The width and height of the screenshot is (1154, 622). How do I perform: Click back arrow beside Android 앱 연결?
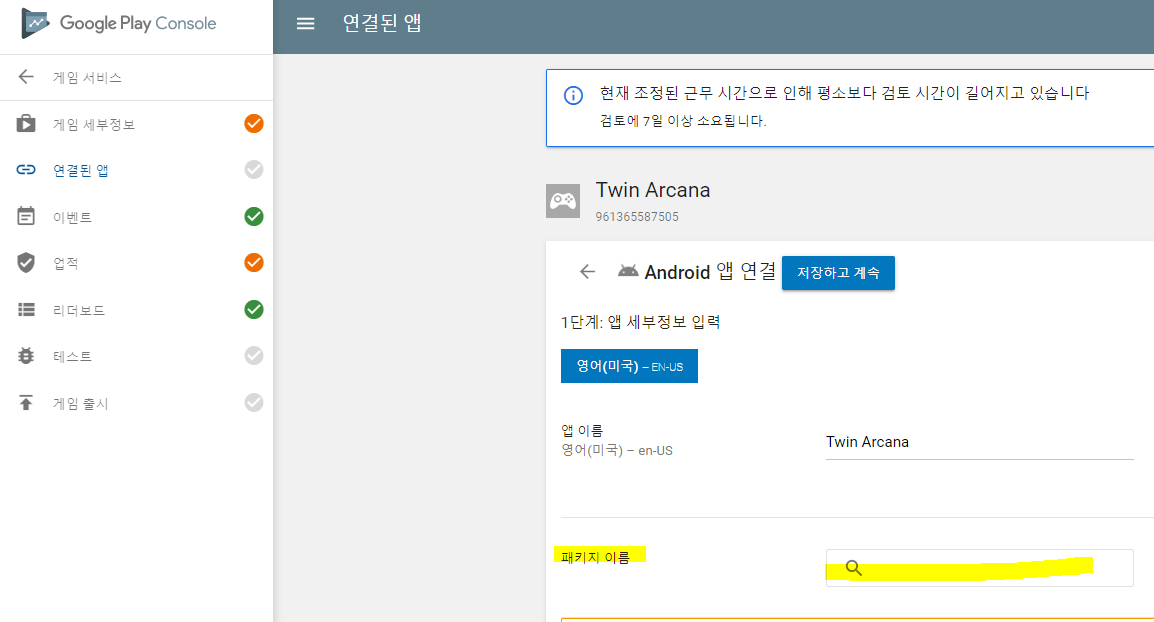[587, 272]
